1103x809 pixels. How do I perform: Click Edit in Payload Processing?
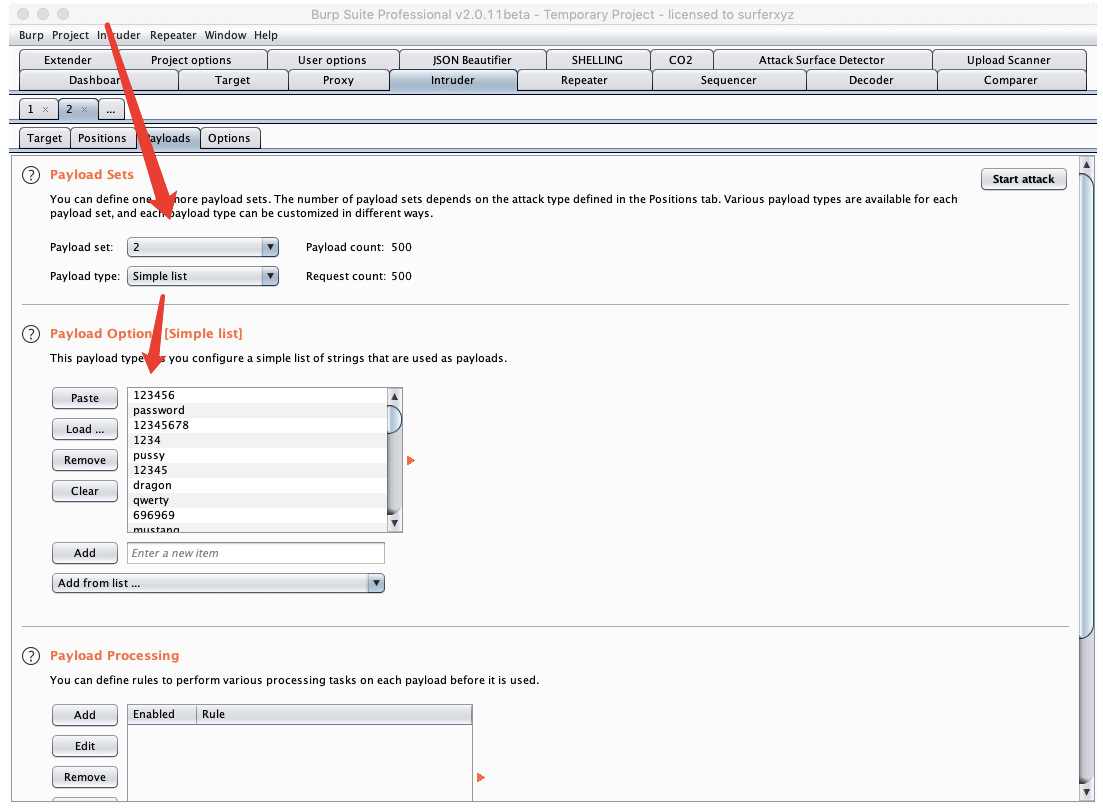click(85, 746)
